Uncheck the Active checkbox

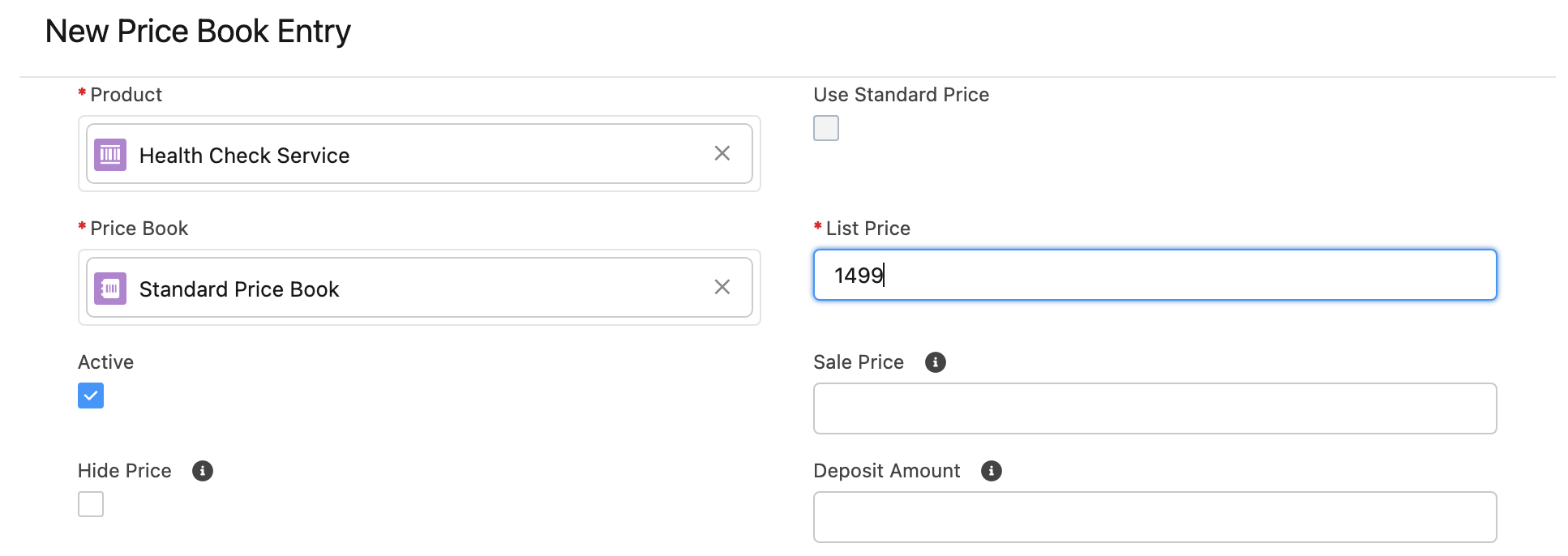coord(91,396)
